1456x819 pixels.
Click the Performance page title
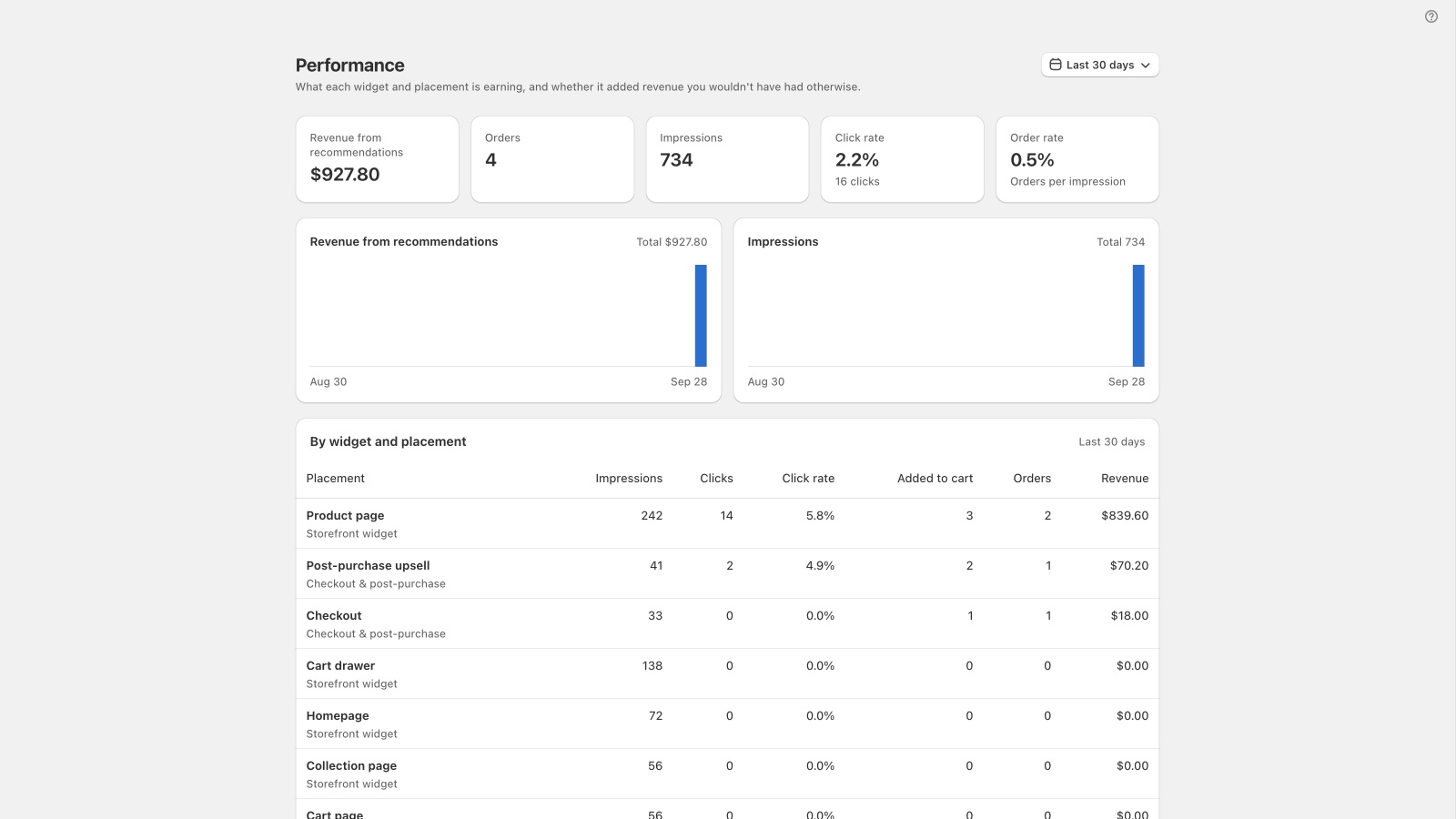pos(349,66)
